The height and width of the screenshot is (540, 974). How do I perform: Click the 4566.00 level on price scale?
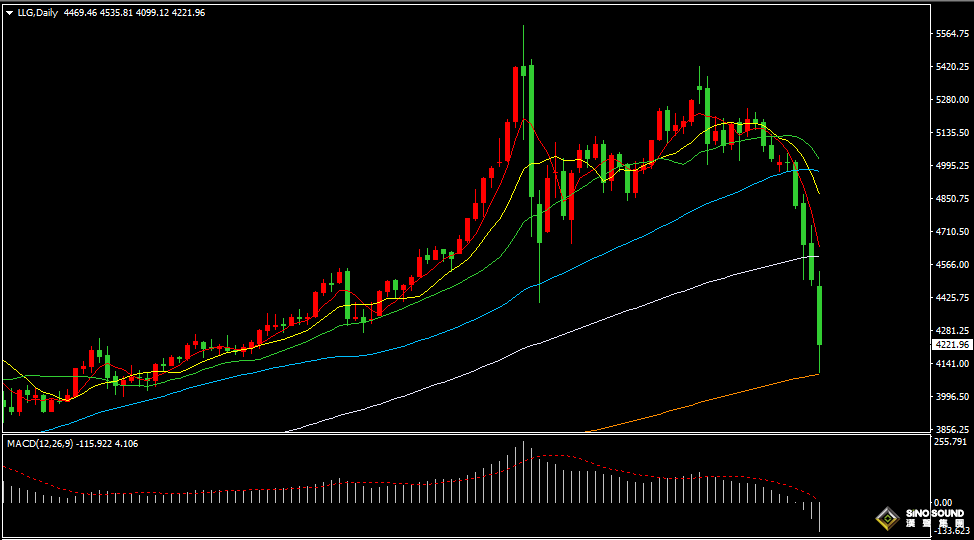pos(951,265)
